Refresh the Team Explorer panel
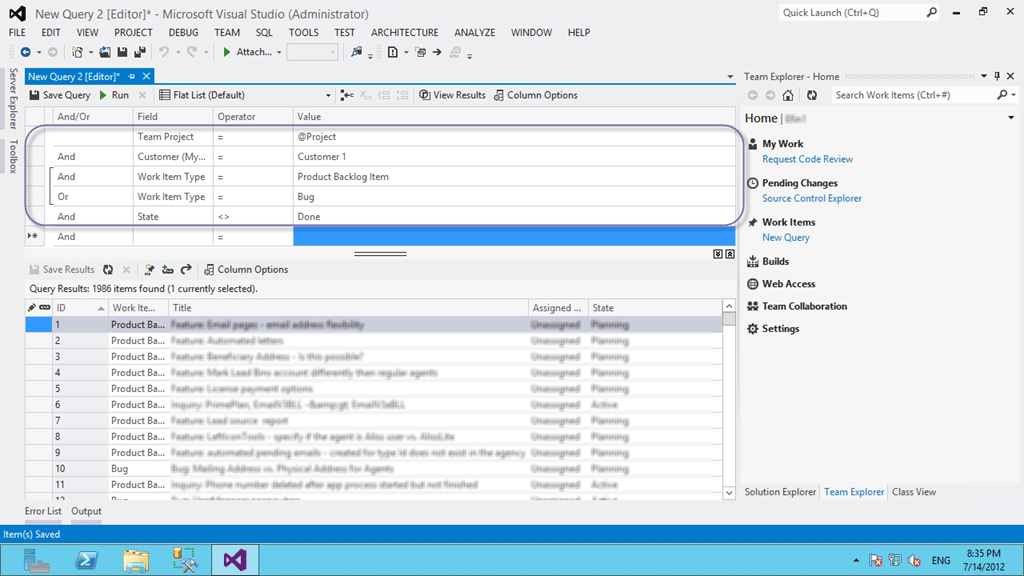Viewport: 1024px width, 576px height. [812, 95]
